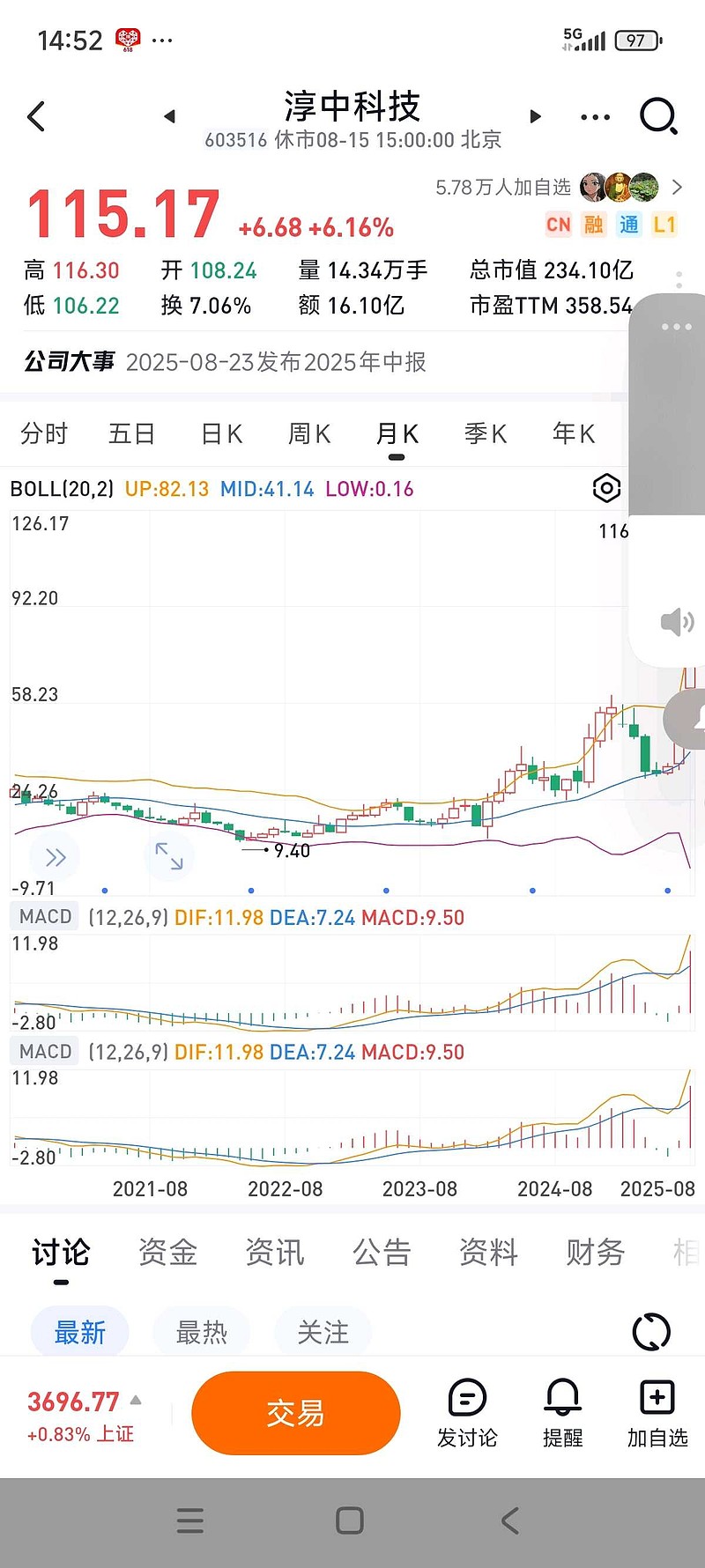Expand watchers list chevron beside avatars
This screenshot has width=705, height=1568.
tap(677, 187)
